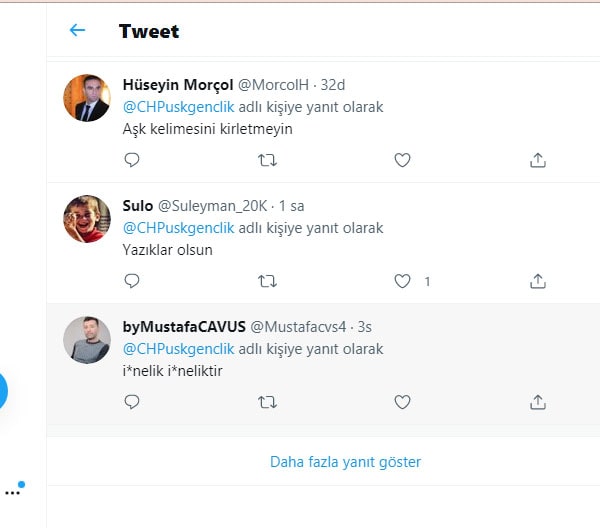Open Sulo's profile avatar
The height and width of the screenshot is (528, 600).
pyautogui.click(x=87, y=219)
